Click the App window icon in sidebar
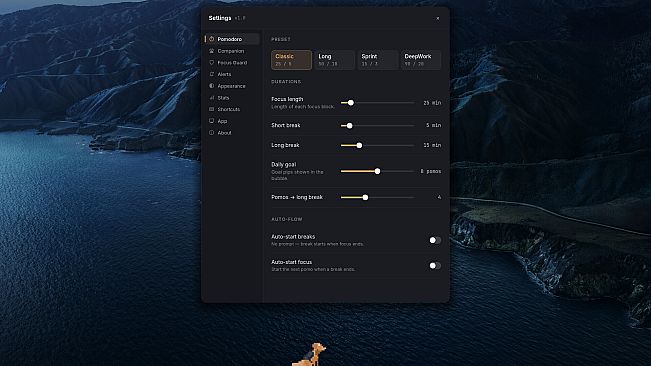651x366 pixels. tap(211, 121)
